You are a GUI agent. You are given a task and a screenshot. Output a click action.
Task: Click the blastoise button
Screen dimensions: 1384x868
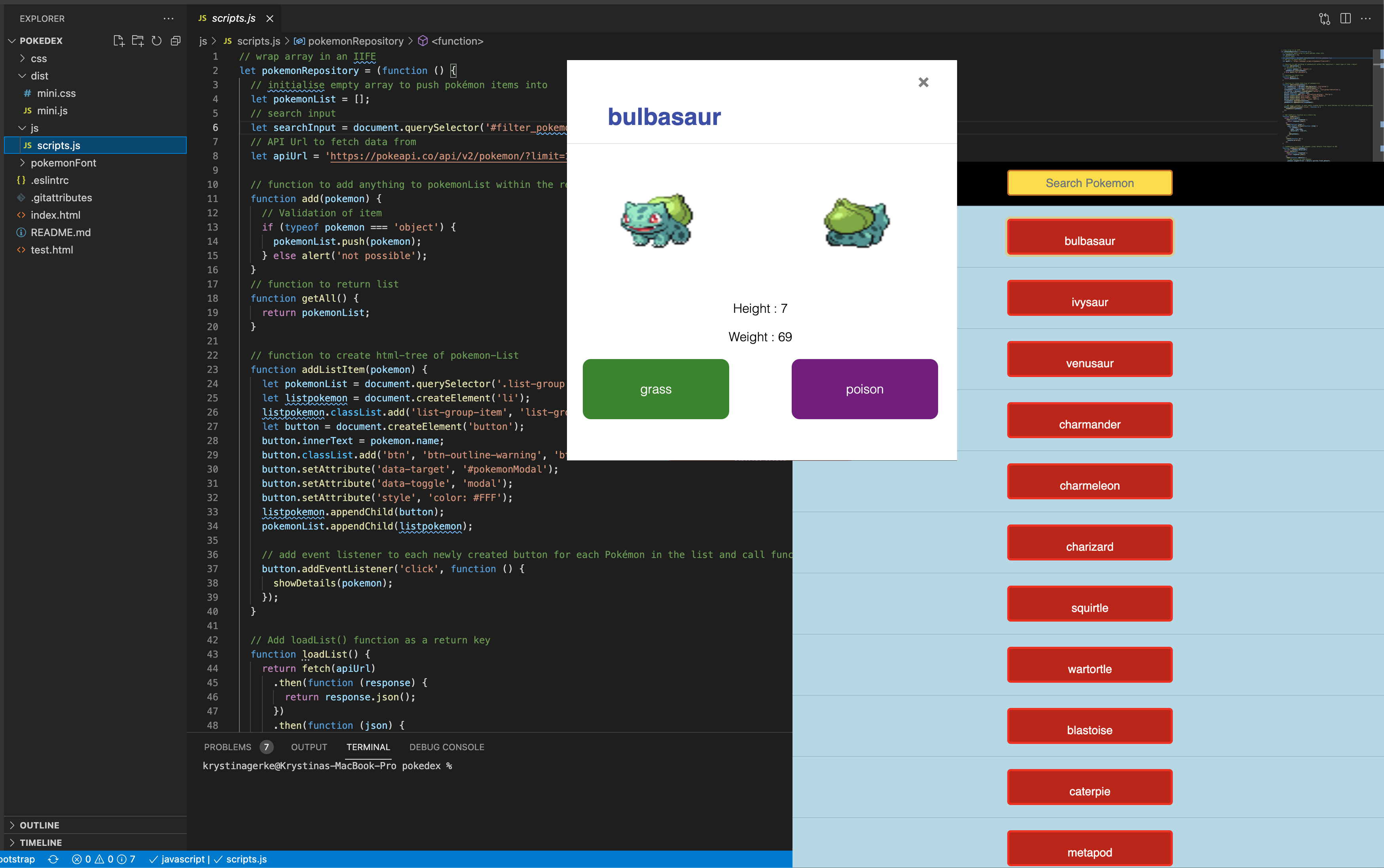click(x=1089, y=726)
